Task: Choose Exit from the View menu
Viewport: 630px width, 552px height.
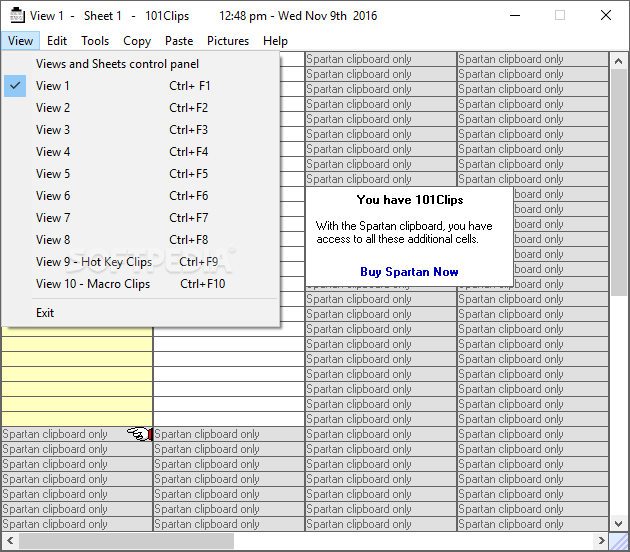Action: [141, 313]
